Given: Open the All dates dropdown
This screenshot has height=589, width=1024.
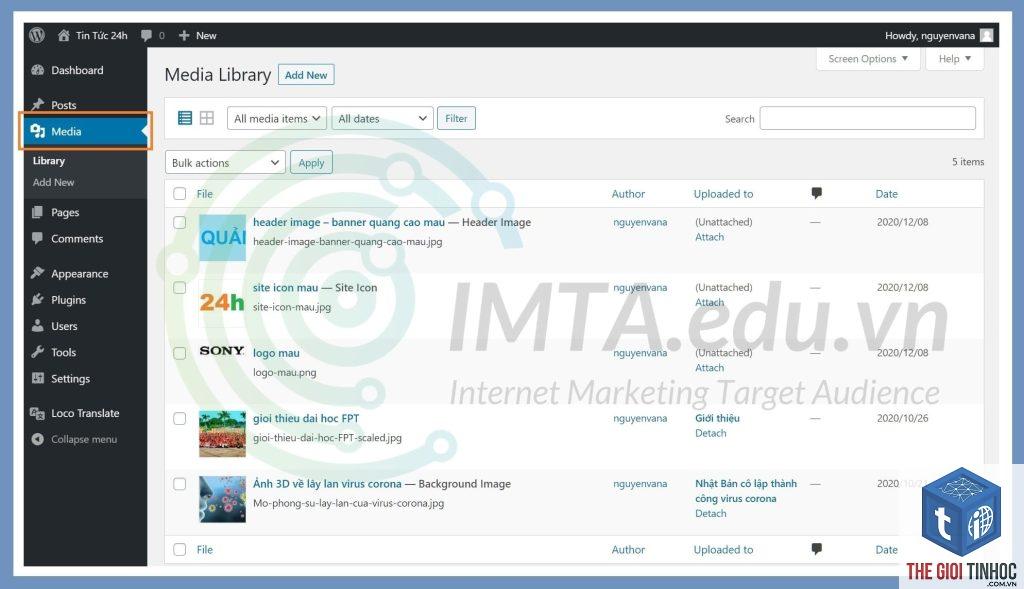Looking at the screenshot, I should (x=382, y=118).
